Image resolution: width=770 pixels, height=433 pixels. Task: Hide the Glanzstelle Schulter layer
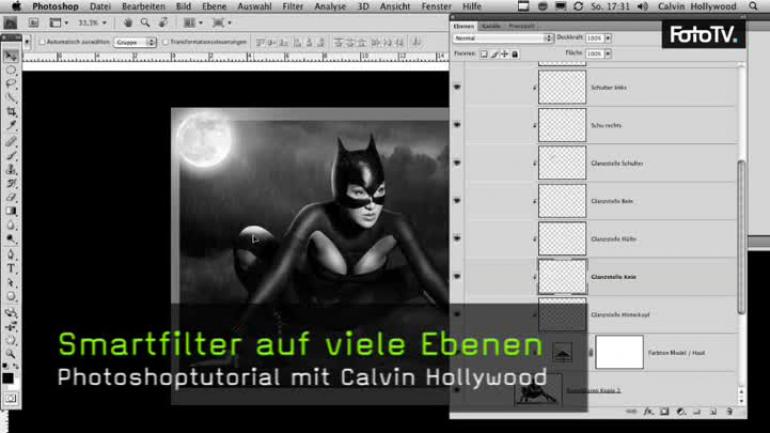pyautogui.click(x=457, y=162)
